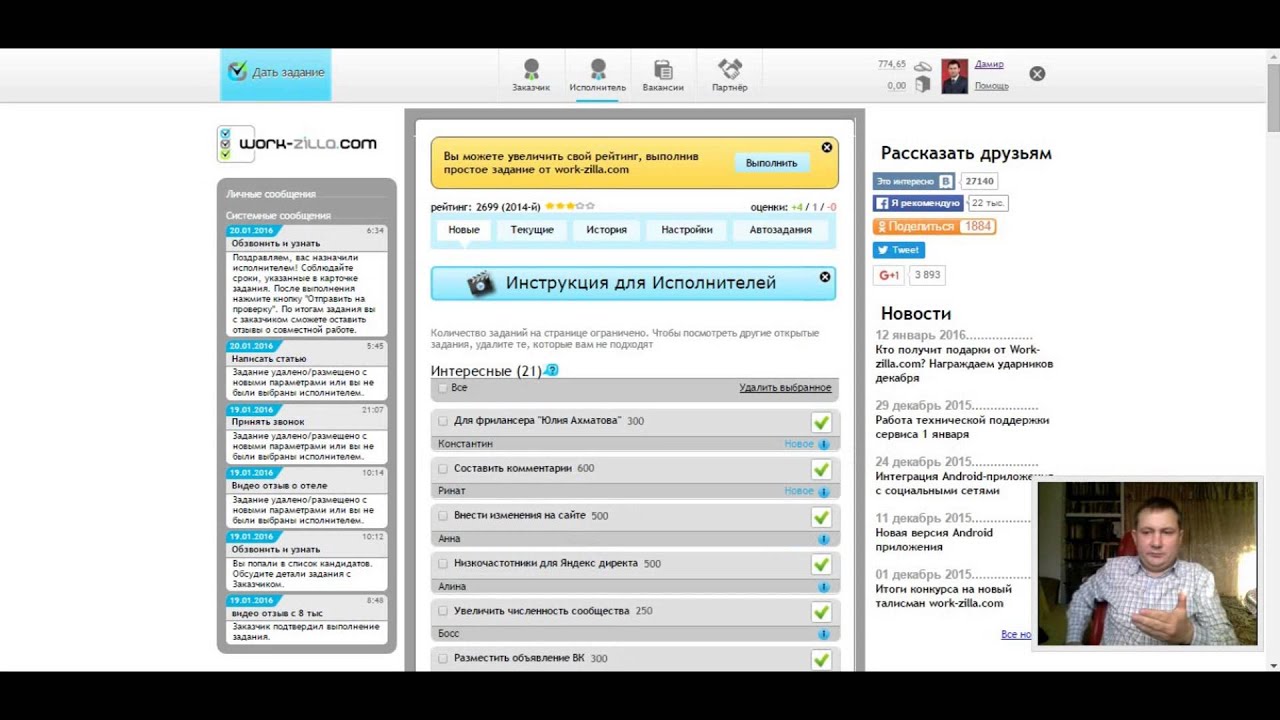
Task: Click the work-zilla.com logo
Action: 297,144
